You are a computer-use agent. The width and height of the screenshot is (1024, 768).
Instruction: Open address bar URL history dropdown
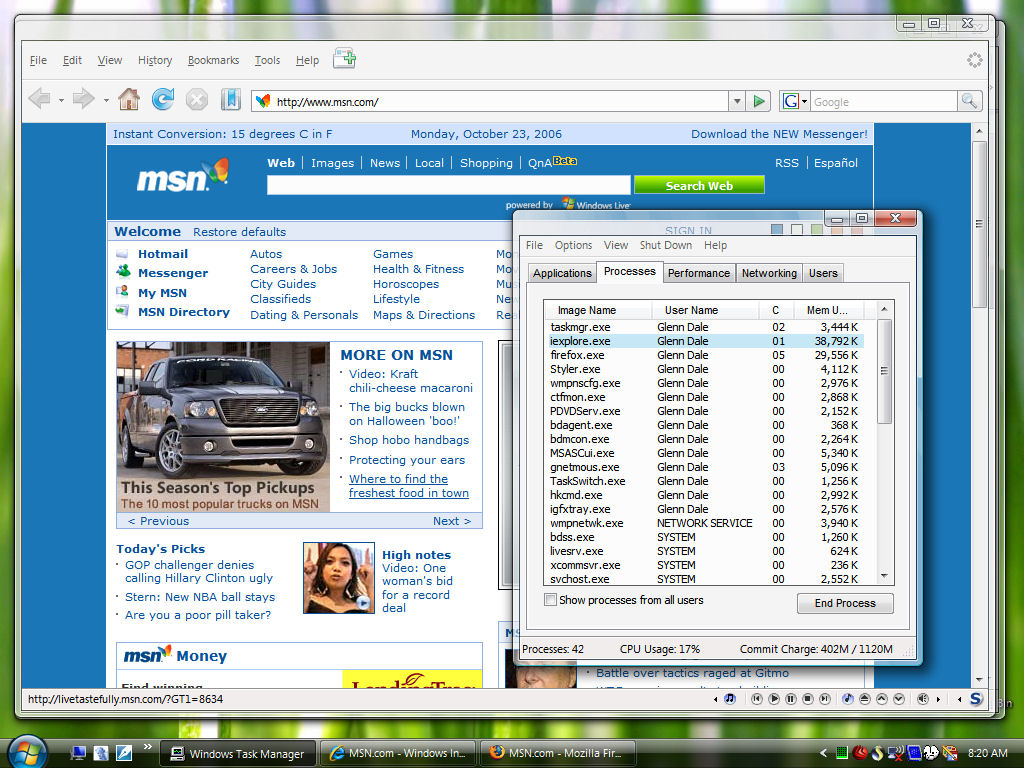[x=737, y=101]
